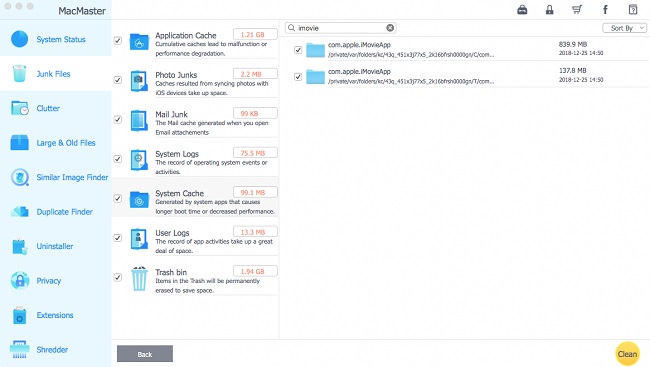Select the System Cache title text
The width and height of the screenshot is (650, 367).
[179, 193]
